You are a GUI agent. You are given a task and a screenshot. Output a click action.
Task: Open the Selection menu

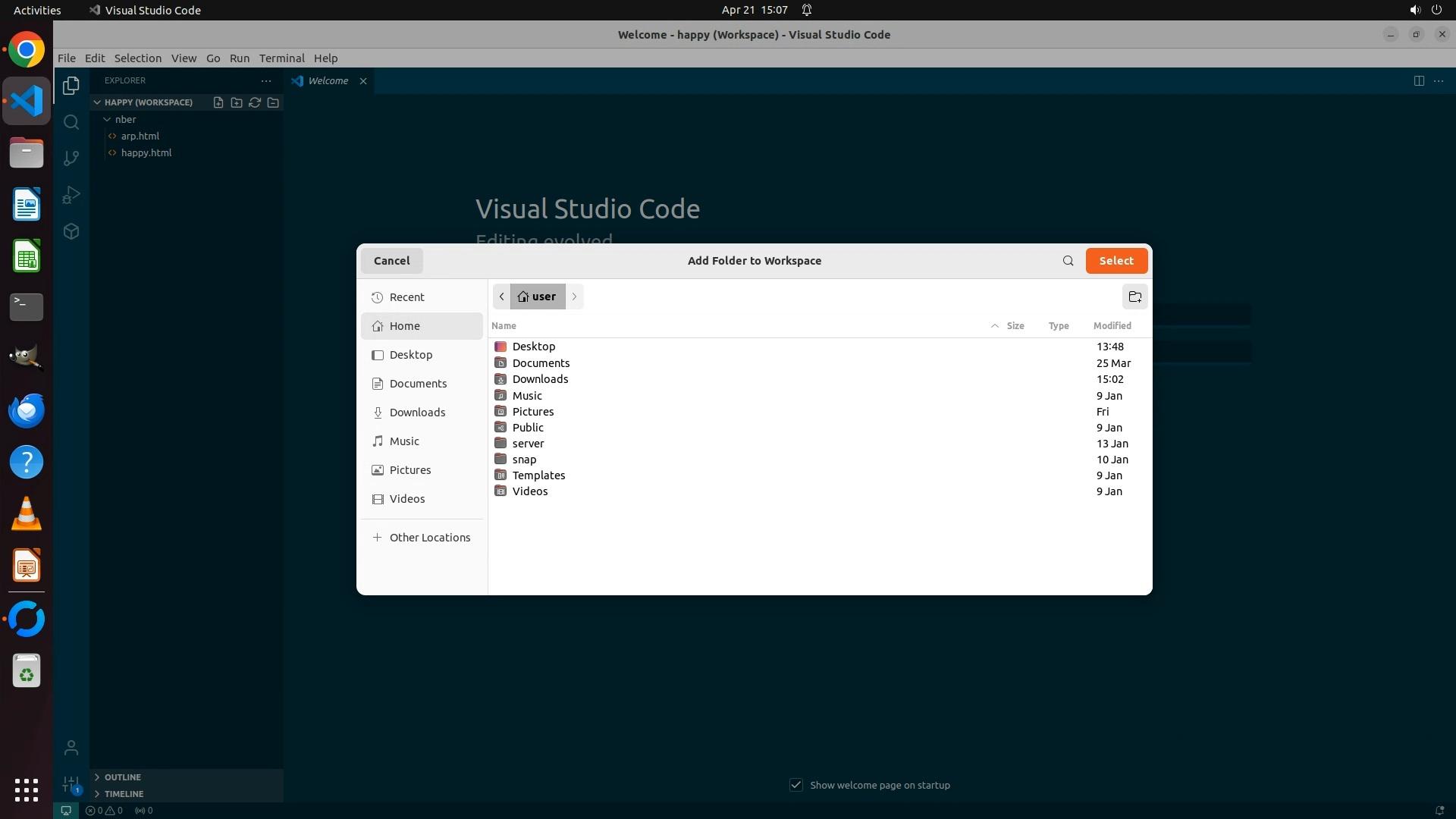pos(137,58)
